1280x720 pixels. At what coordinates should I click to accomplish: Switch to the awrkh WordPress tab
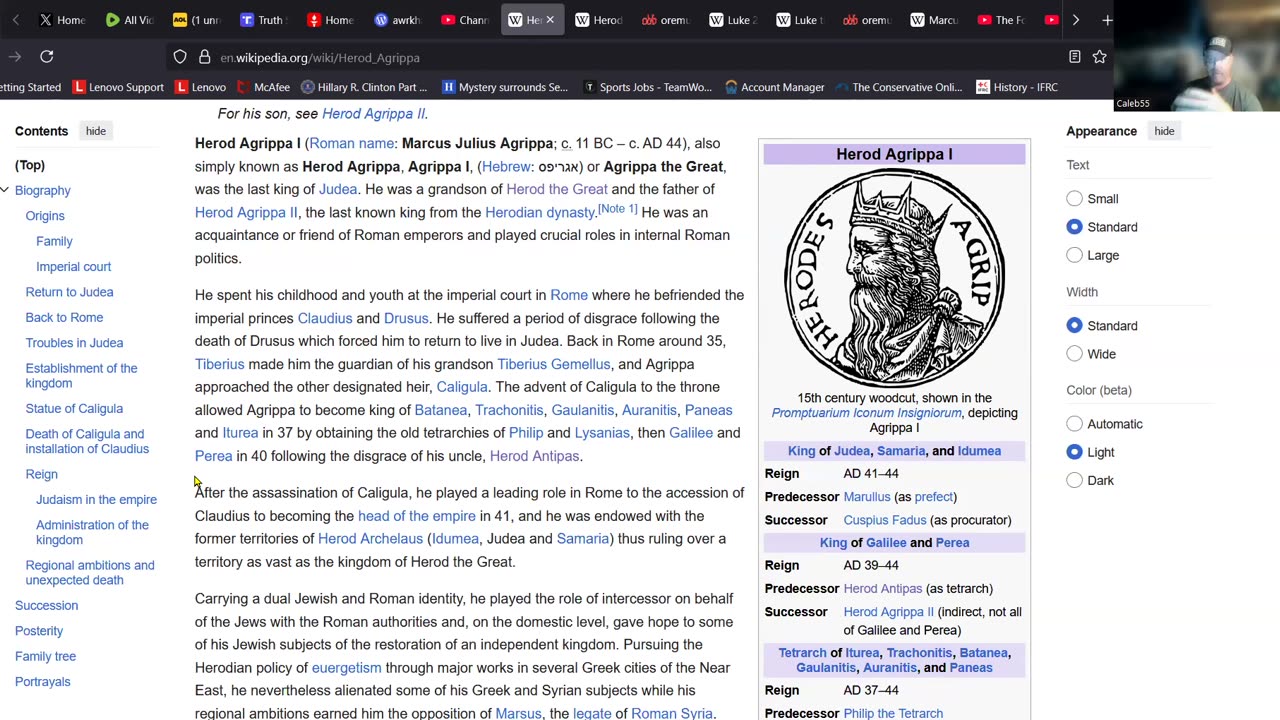(397, 20)
